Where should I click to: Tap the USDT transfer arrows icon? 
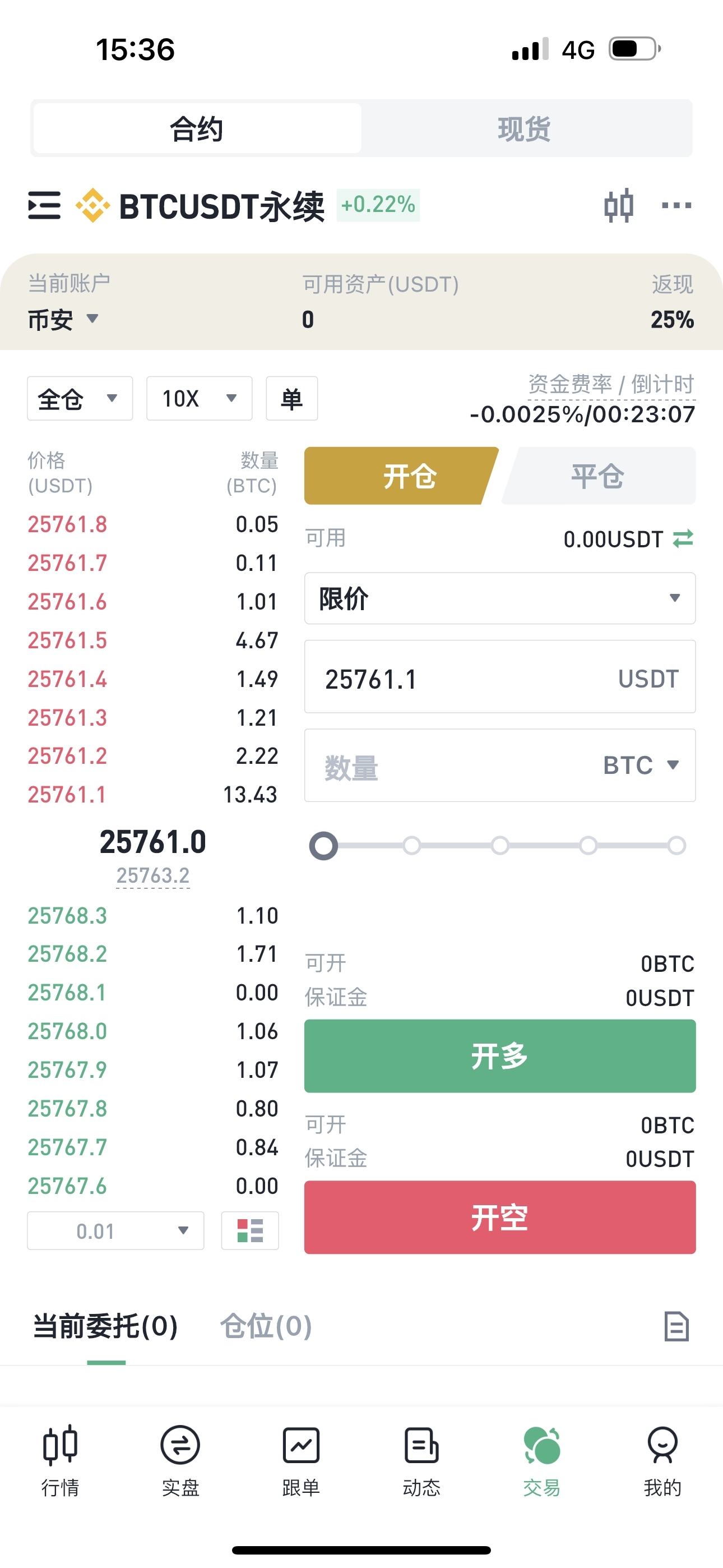(683, 539)
